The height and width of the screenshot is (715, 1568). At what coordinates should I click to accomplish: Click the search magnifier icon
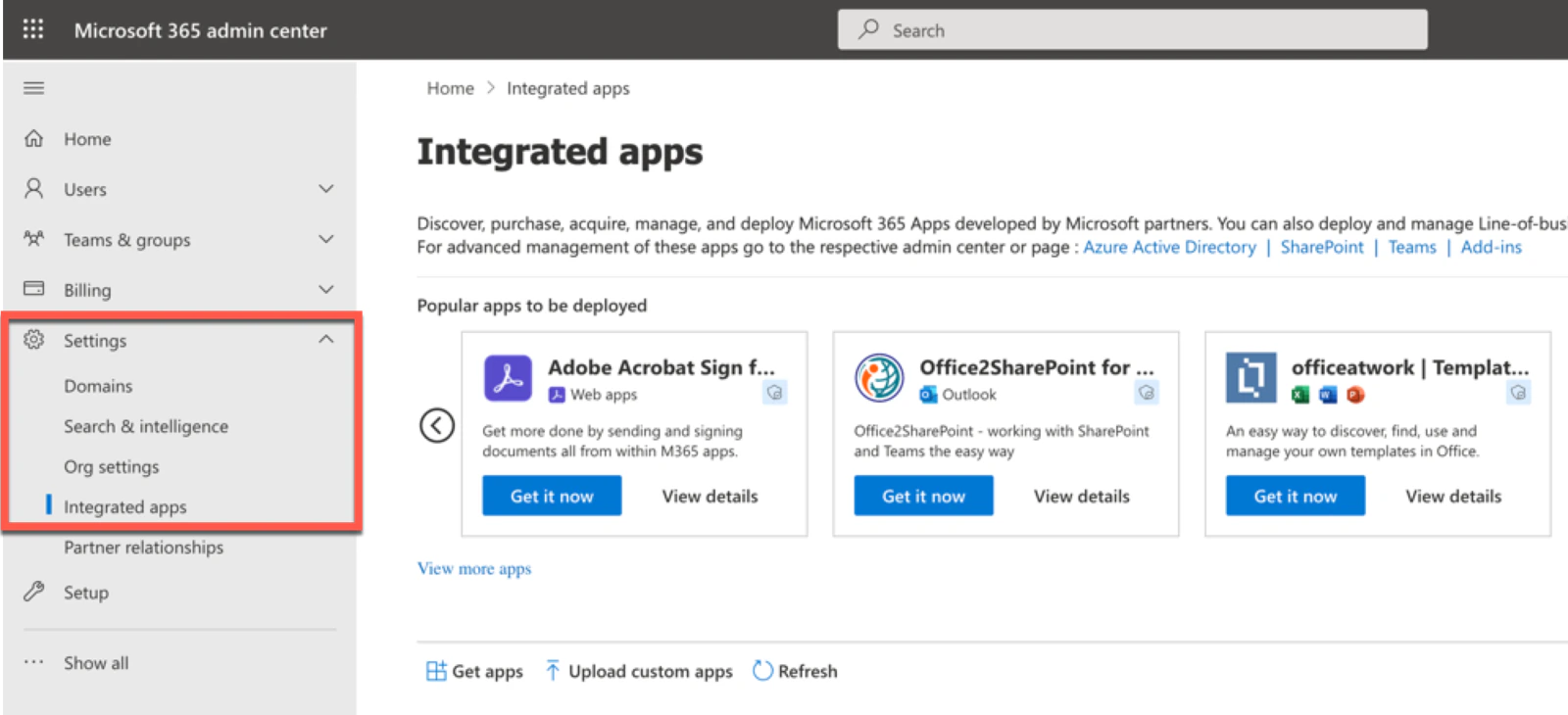(868, 29)
